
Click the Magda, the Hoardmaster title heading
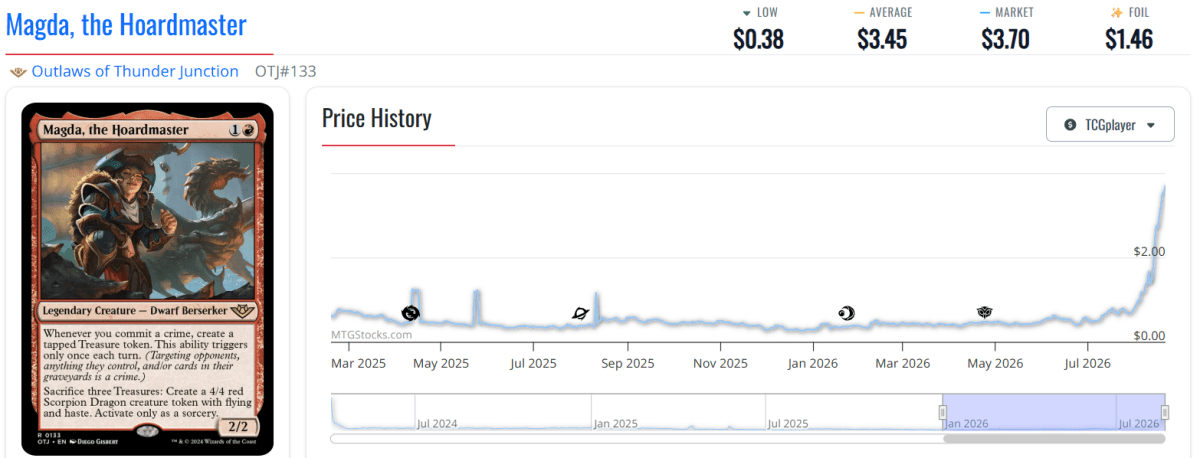click(126, 24)
